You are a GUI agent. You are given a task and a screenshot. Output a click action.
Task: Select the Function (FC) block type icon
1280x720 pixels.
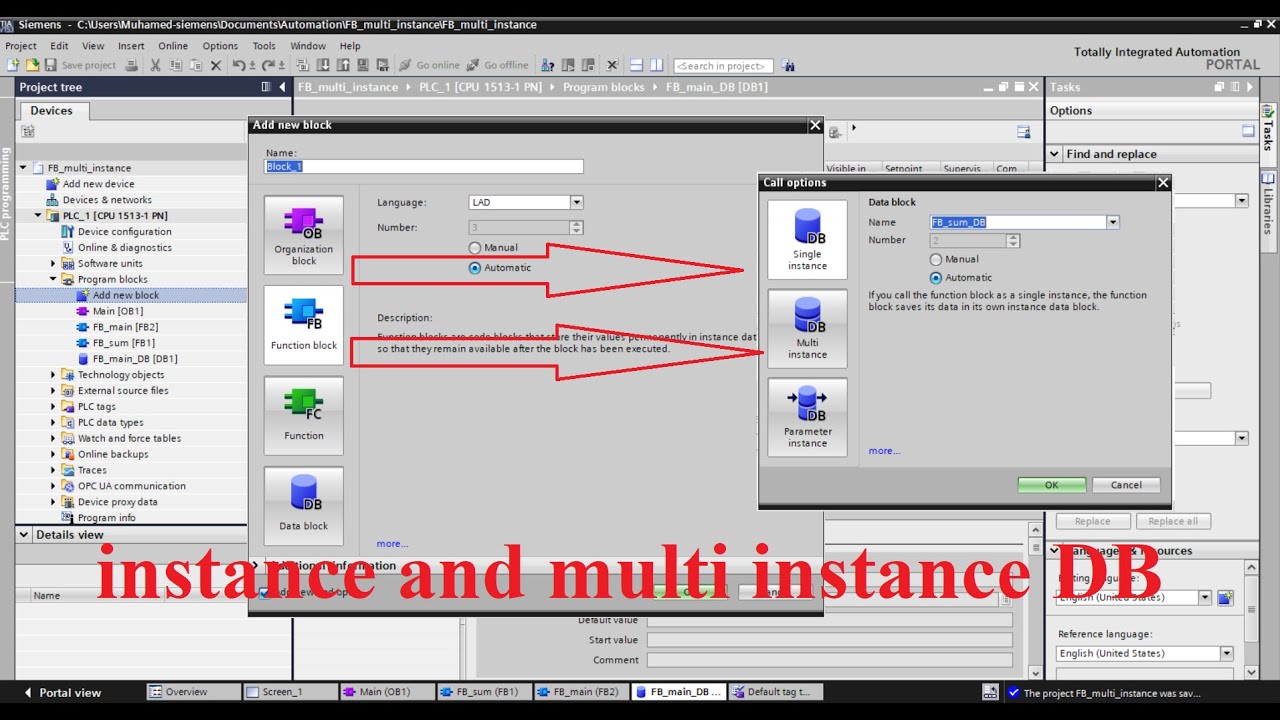coord(304,416)
